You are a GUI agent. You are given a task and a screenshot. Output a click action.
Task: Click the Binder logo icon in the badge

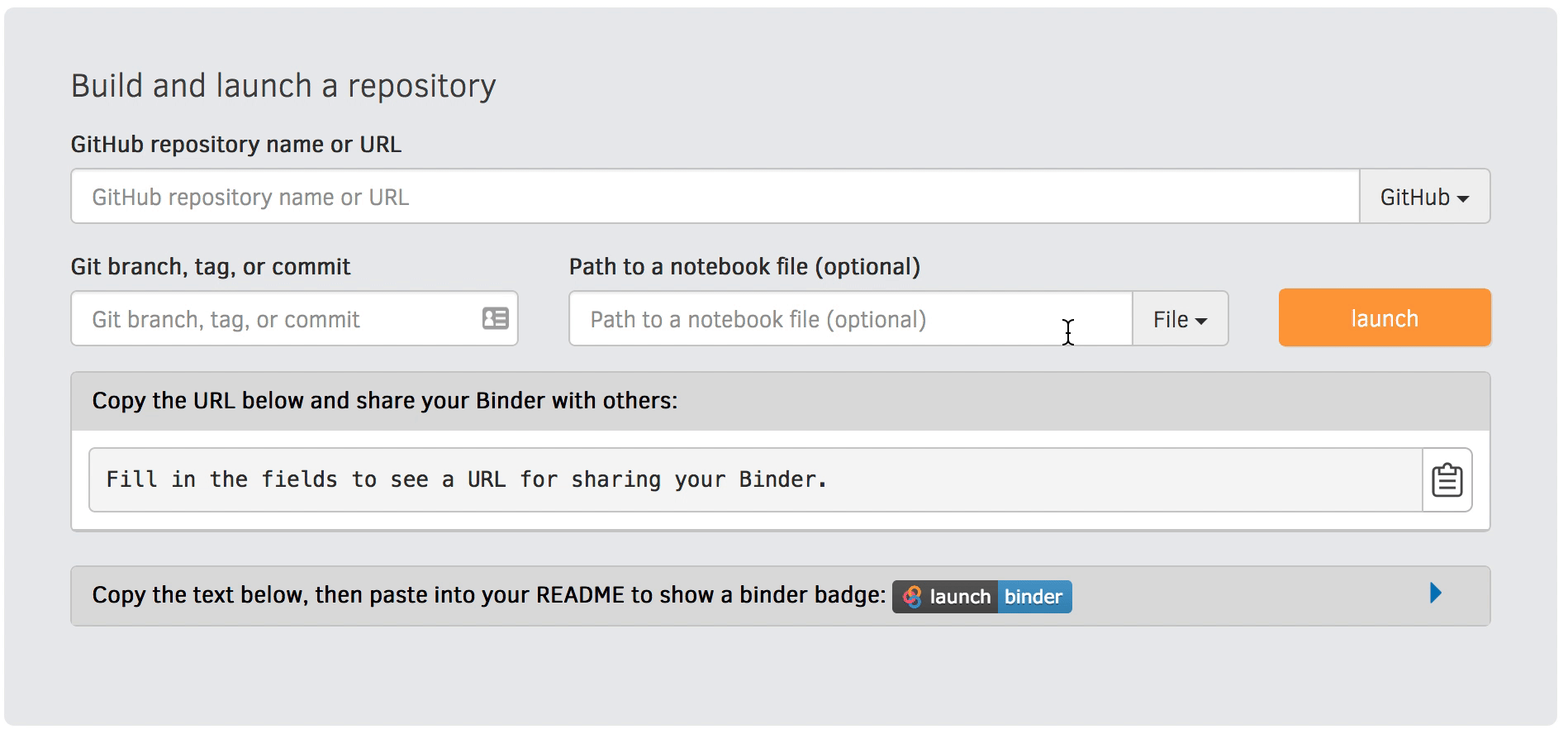click(x=912, y=597)
